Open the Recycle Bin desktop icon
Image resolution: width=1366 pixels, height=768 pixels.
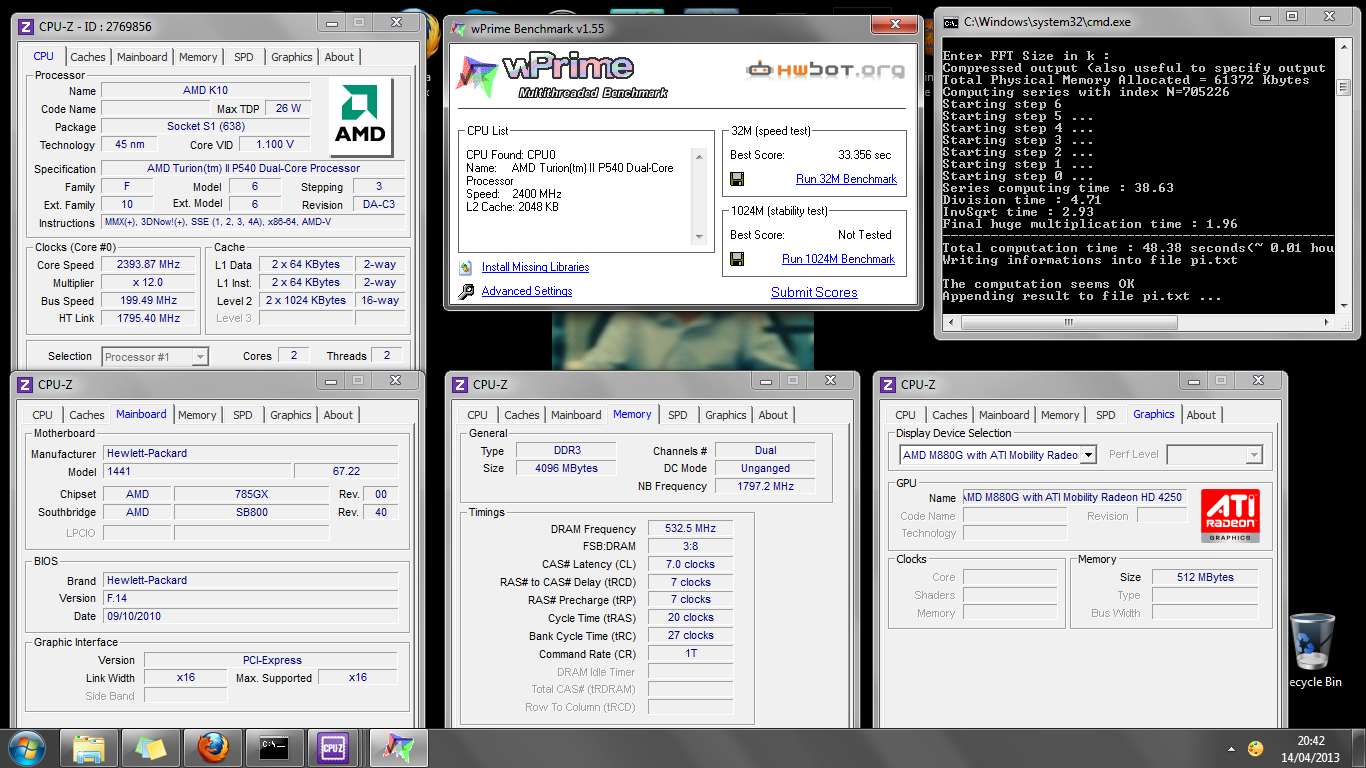click(1314, 650)
